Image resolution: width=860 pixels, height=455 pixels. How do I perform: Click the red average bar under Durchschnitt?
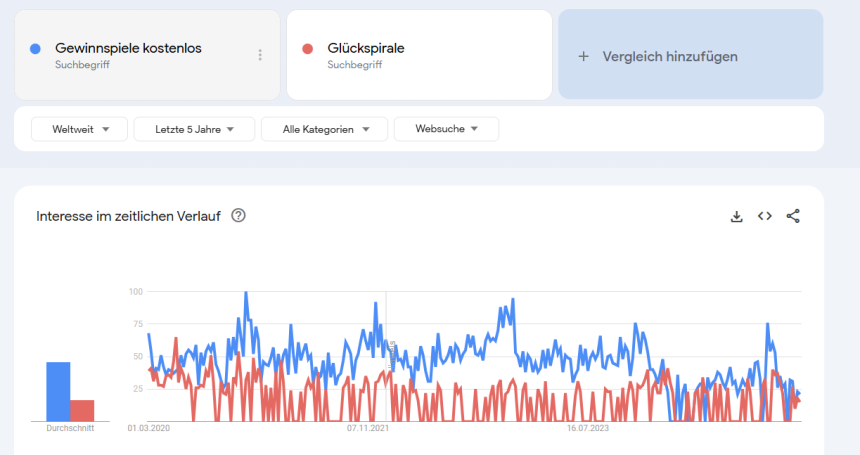point(82,410)
